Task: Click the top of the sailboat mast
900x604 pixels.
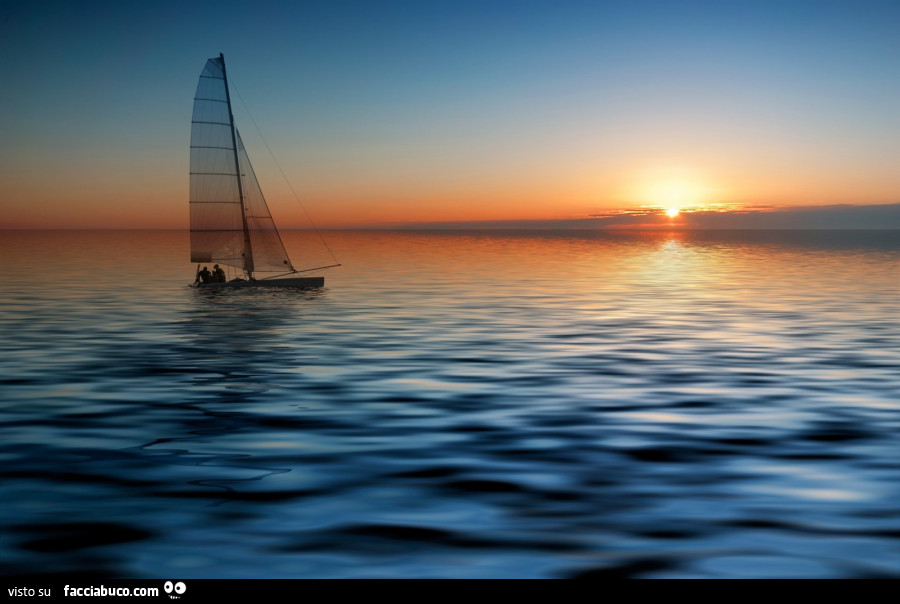Action: [x=221, y=56]
